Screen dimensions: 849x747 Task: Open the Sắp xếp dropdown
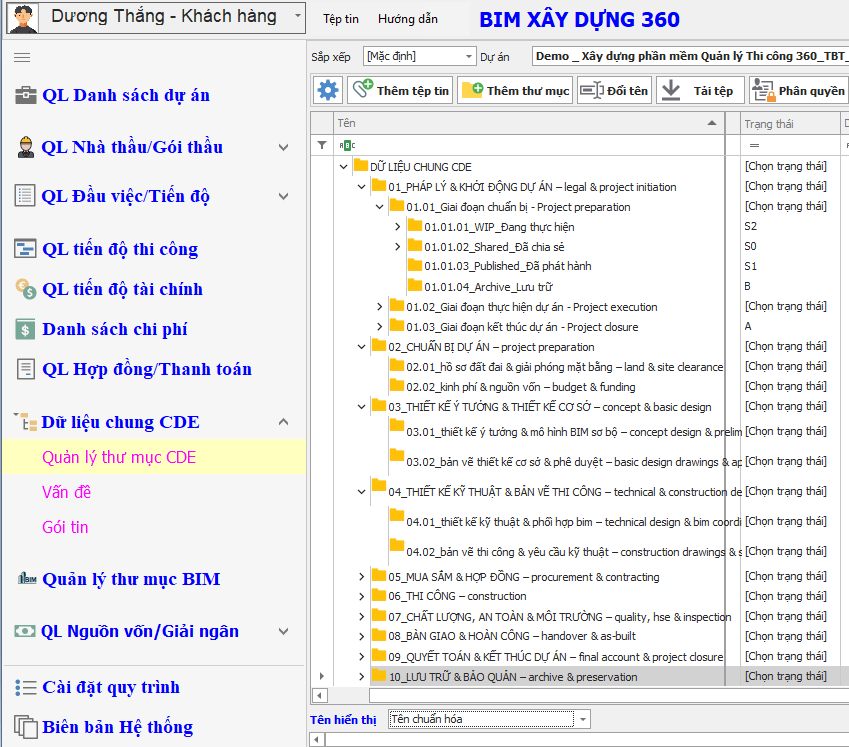pos(469,57)
